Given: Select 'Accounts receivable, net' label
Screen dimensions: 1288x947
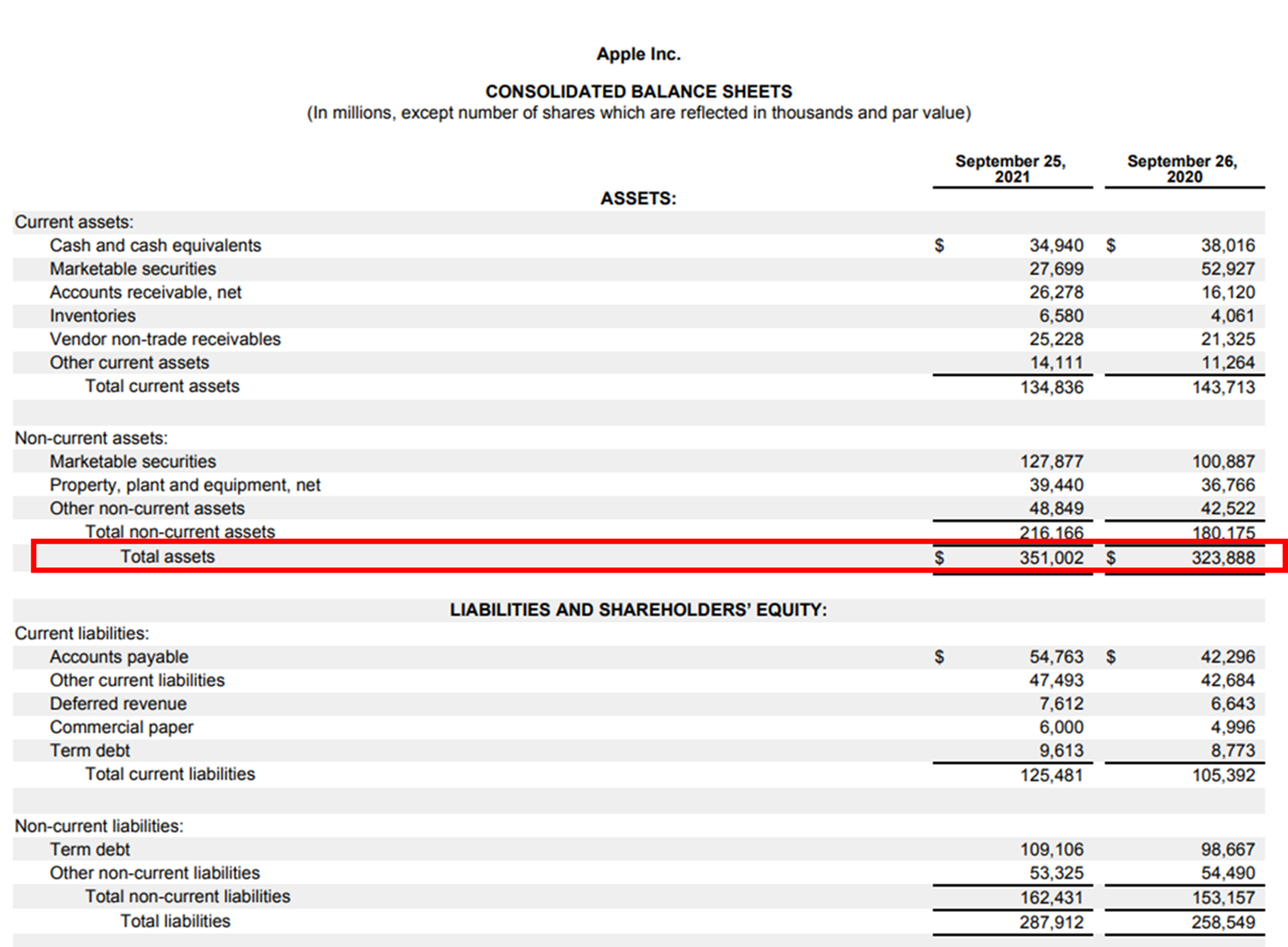Looking at the screenshot, I should click(x=146, y=292).
